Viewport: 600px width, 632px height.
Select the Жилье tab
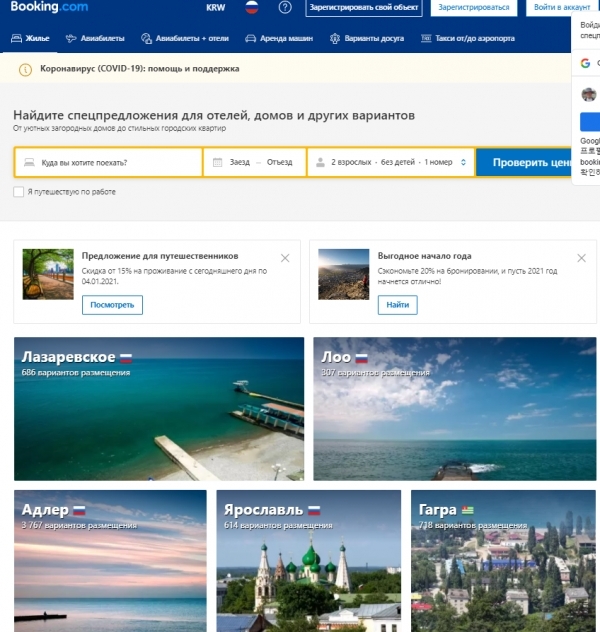click(x=30, y=39)
